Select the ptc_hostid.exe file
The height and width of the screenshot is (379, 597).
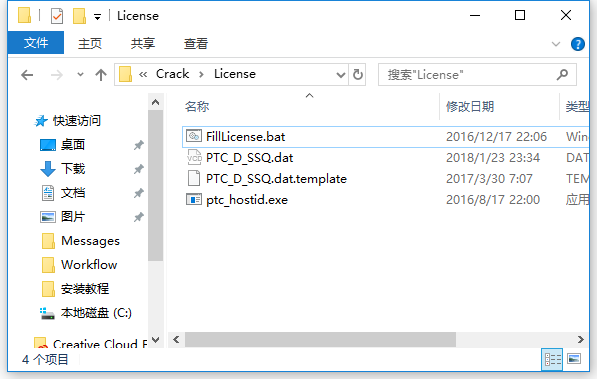click(x=247, y=200)
